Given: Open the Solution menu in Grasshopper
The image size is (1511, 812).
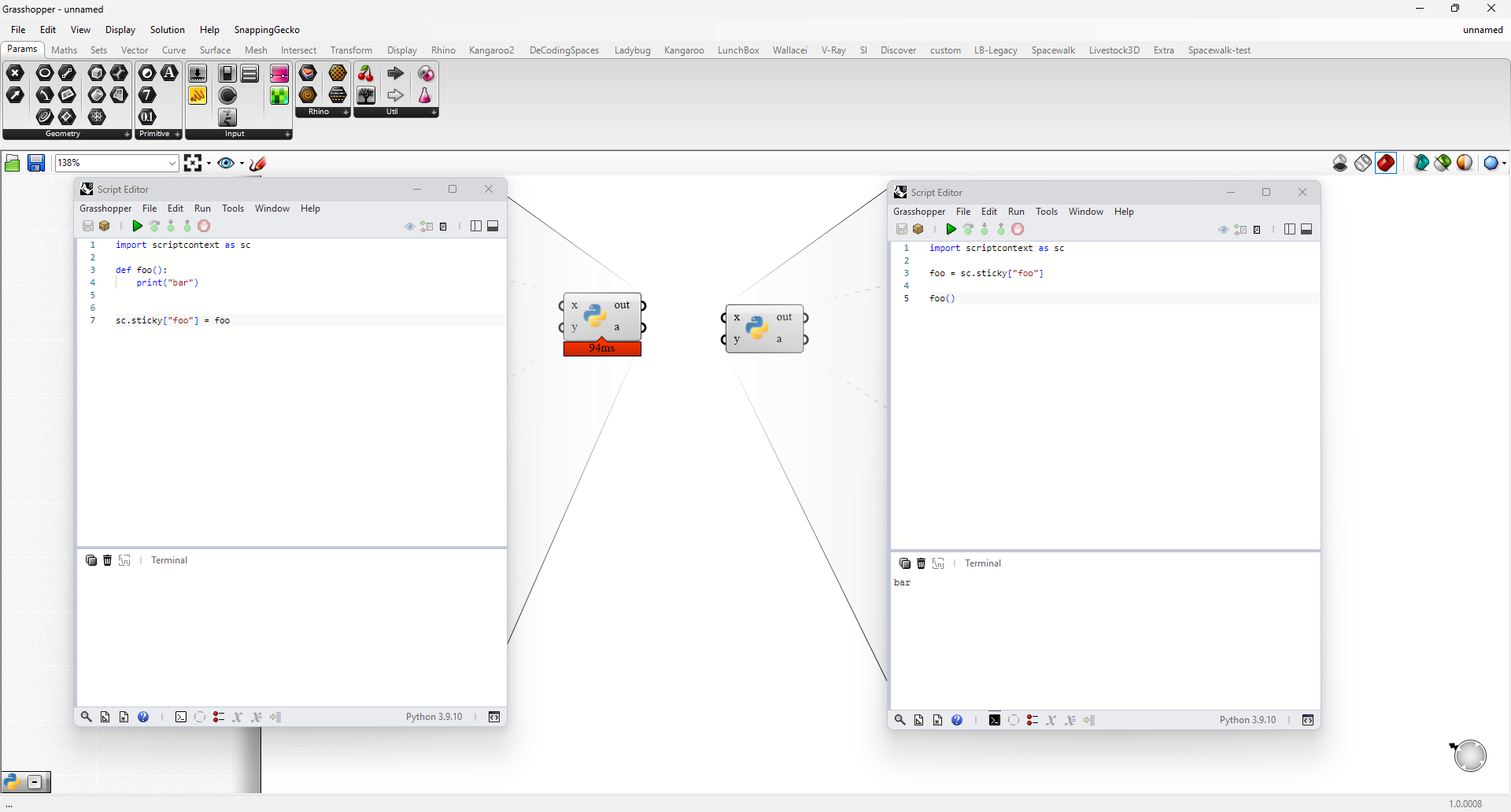Looking at the screenshot, I should coord(168,30).
